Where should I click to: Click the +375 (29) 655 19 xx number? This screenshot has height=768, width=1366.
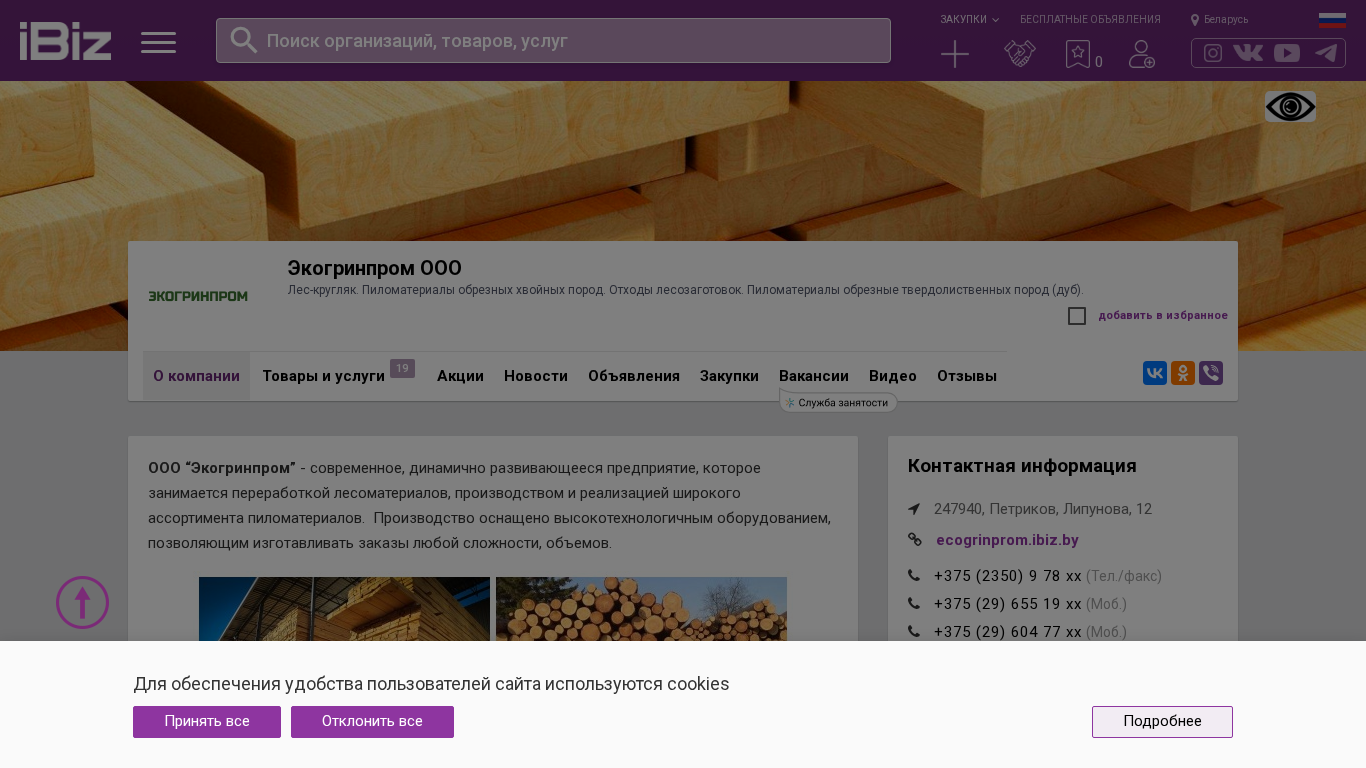pyautogui.click(x=1008, y=604)
